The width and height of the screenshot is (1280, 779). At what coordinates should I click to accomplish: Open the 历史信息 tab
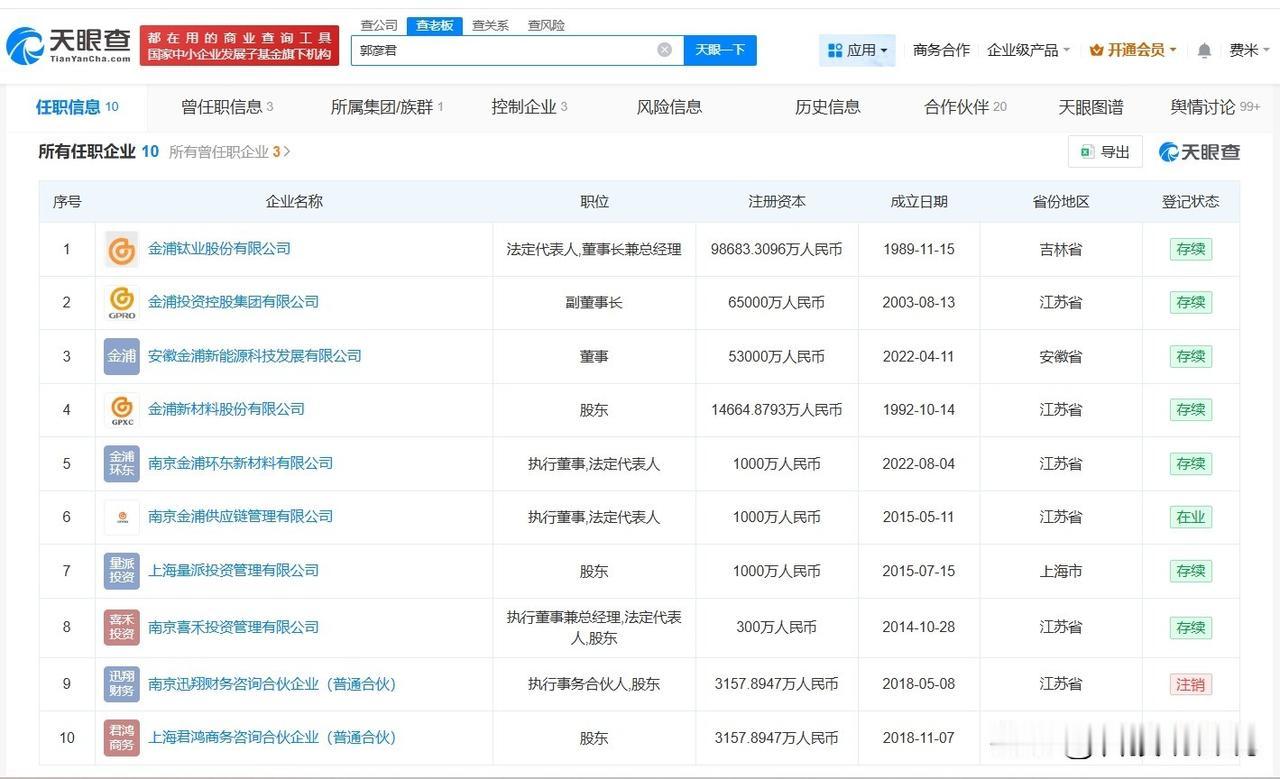(x=827, y=107)
